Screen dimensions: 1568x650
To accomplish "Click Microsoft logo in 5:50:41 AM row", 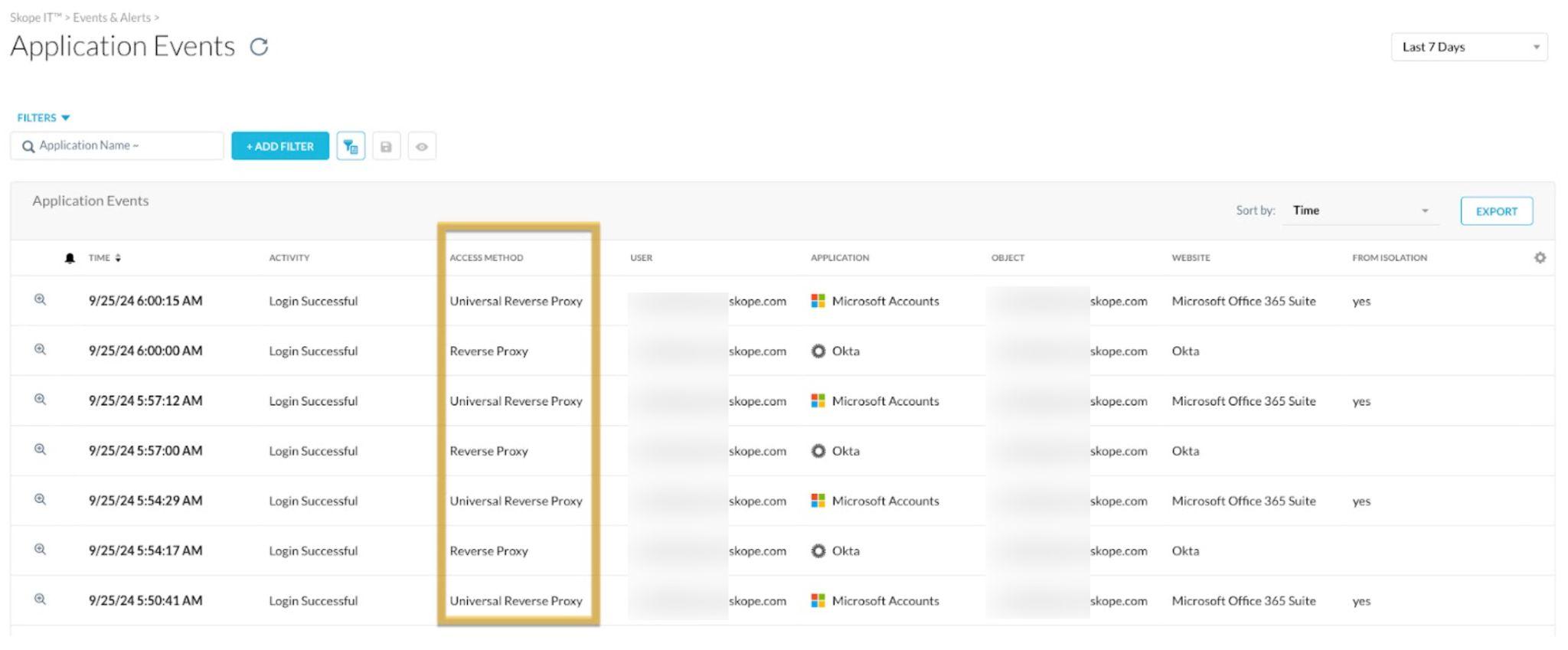I will 818,601.
